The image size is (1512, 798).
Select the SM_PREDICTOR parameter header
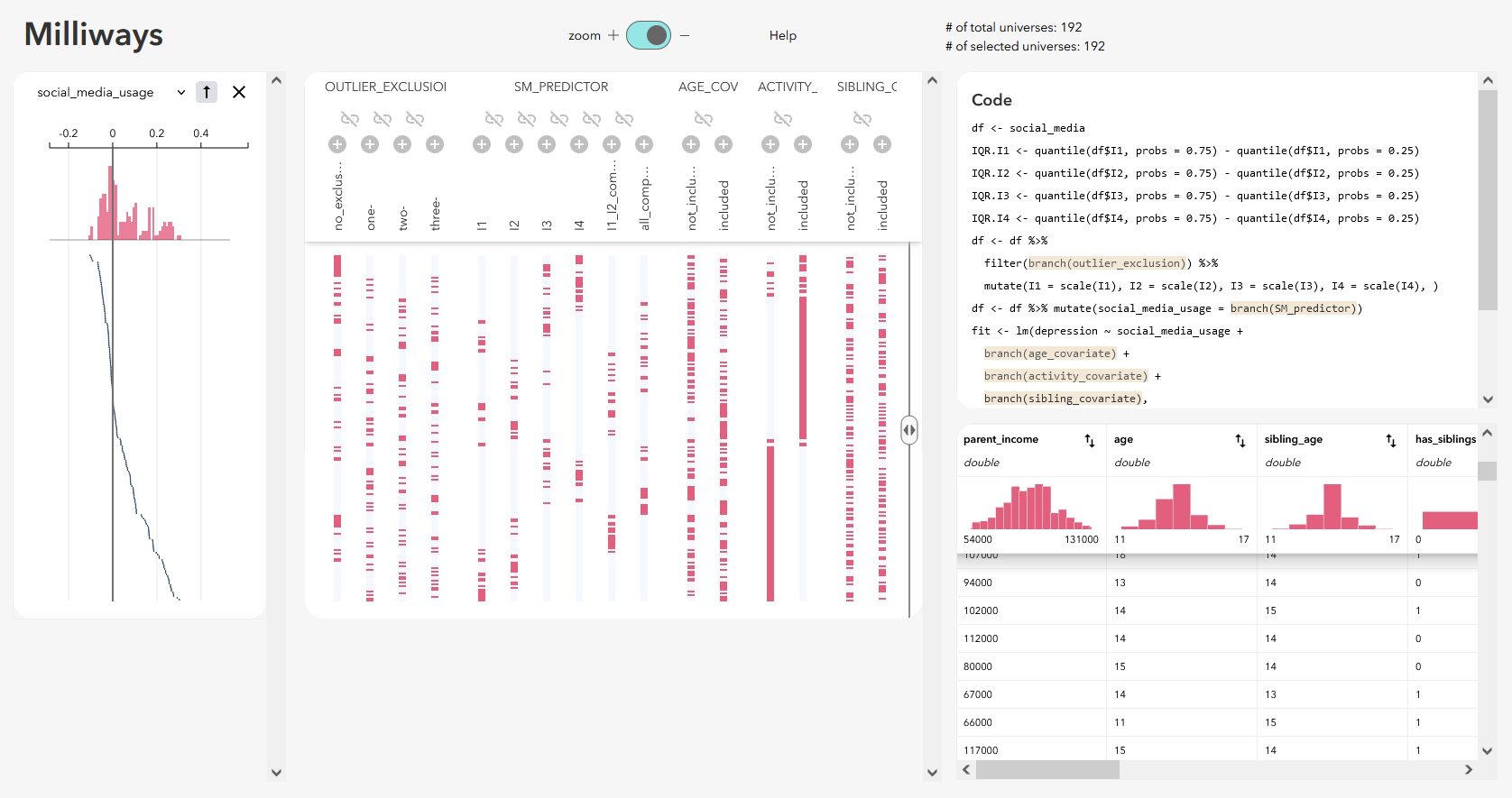[x=561, y=87]
